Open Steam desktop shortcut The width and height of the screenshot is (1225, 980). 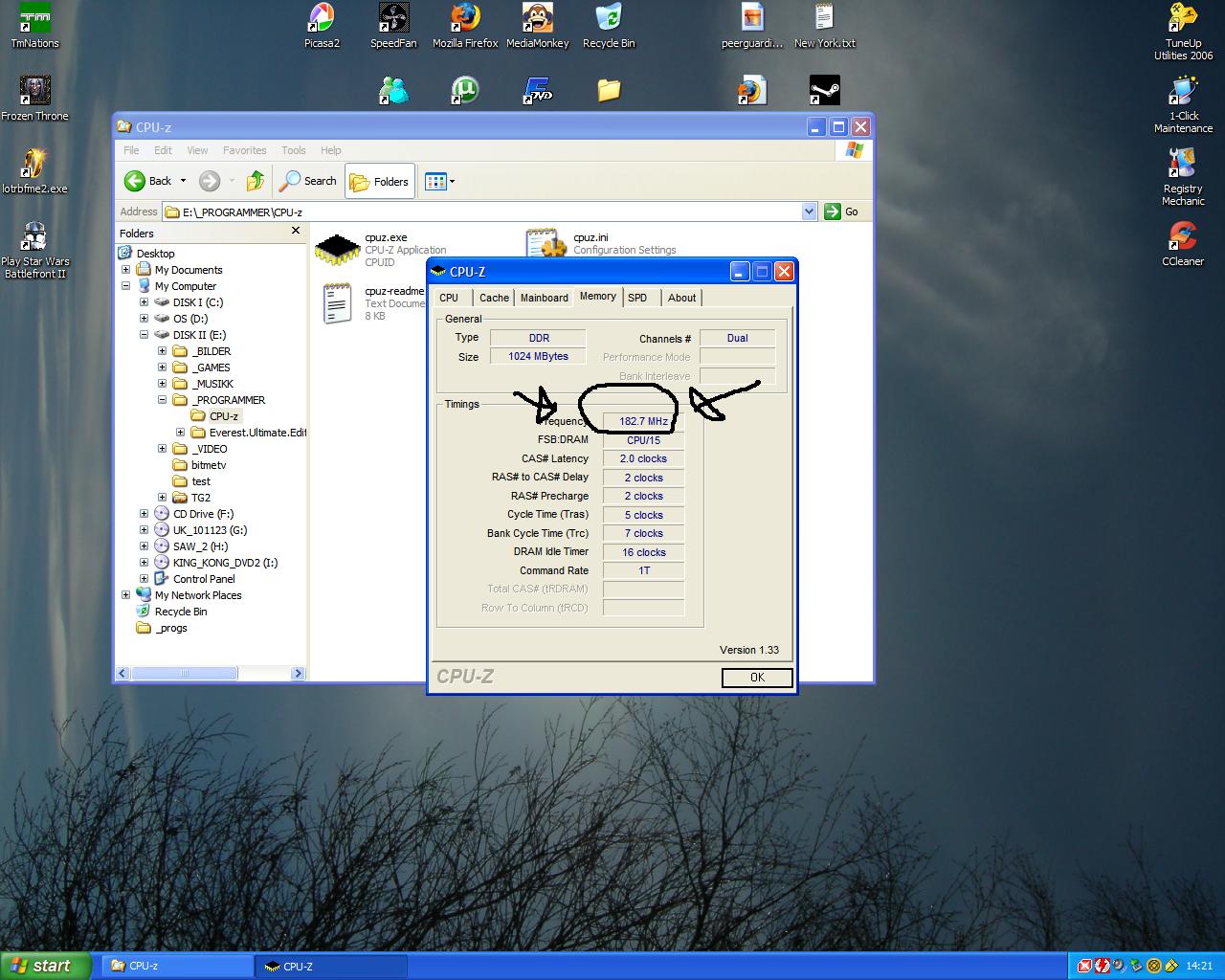[x=824, y=91]
